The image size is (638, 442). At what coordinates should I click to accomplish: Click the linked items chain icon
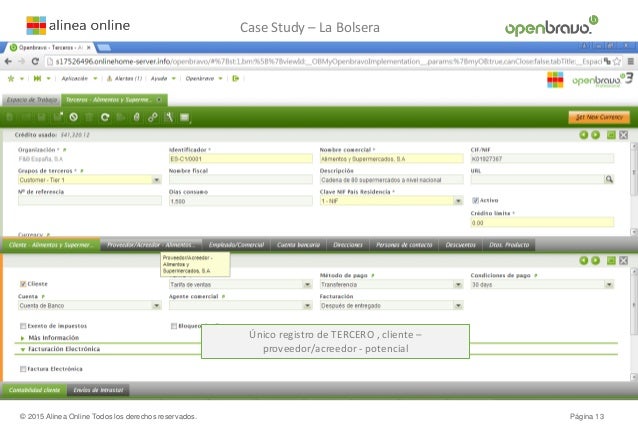click(153, 117)
